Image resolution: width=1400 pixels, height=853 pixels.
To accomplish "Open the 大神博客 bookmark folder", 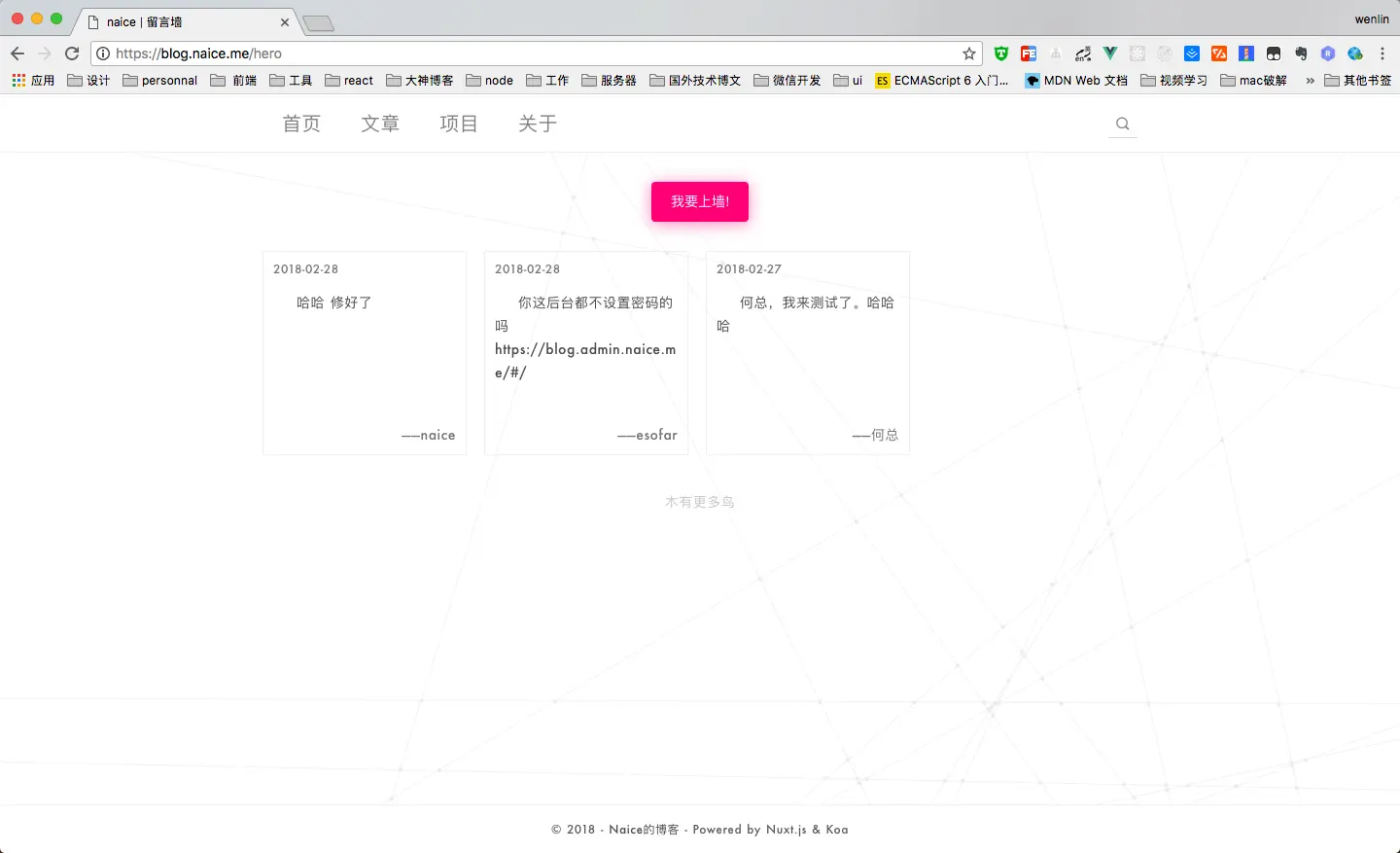I will 420,81.
